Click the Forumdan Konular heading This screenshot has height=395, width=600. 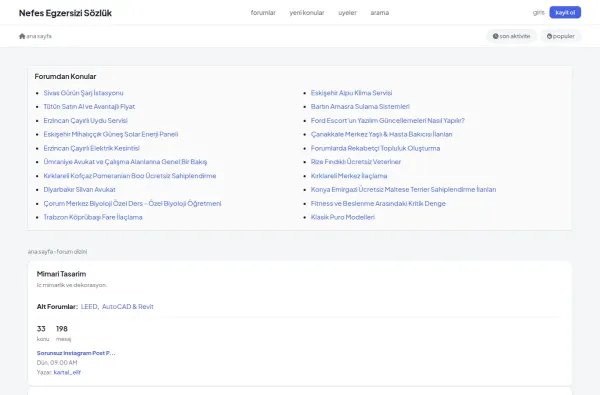pyautogui.click(x=65, y=76)
